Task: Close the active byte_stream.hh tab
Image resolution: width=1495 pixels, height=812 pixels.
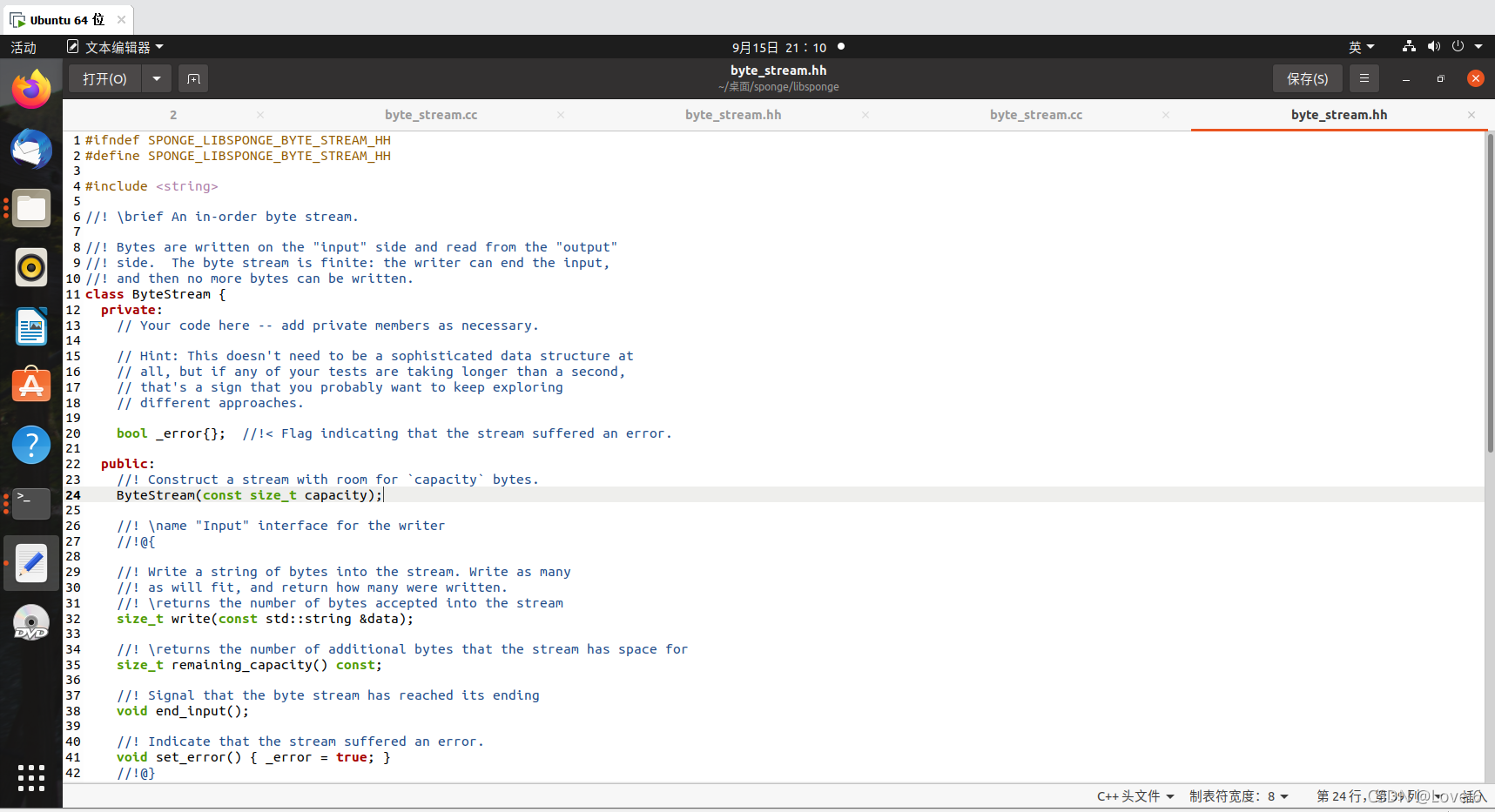Action: point(1471,115)
